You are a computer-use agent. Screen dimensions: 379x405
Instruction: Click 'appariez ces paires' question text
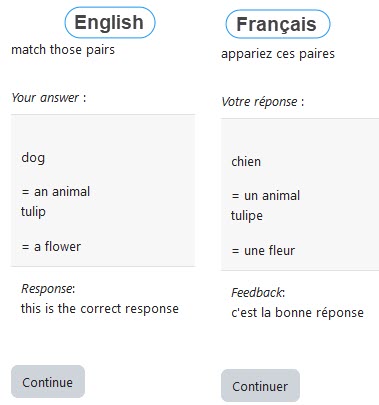coord(278,54)
